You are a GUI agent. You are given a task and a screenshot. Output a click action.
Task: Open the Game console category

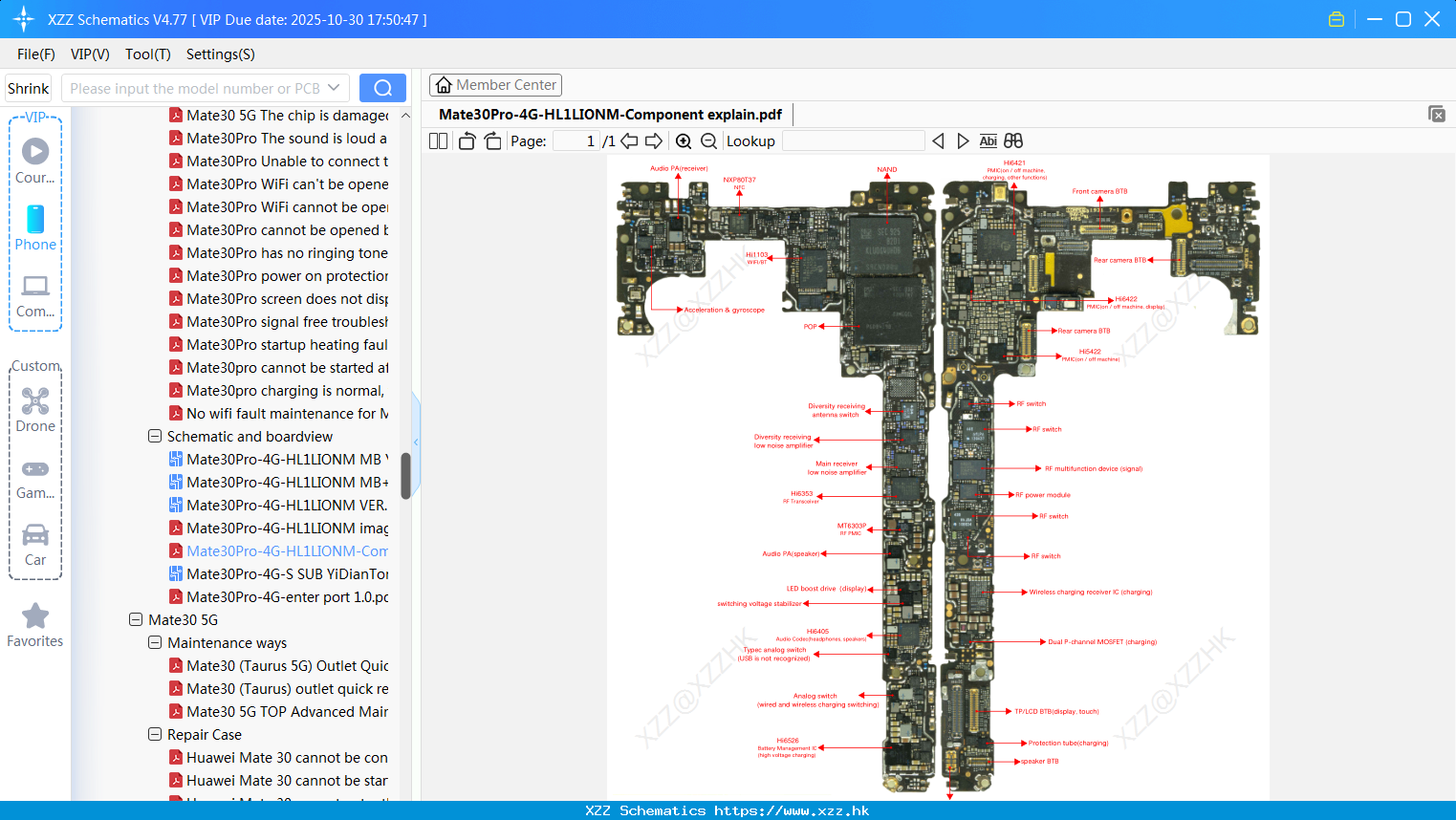point(35,479)
